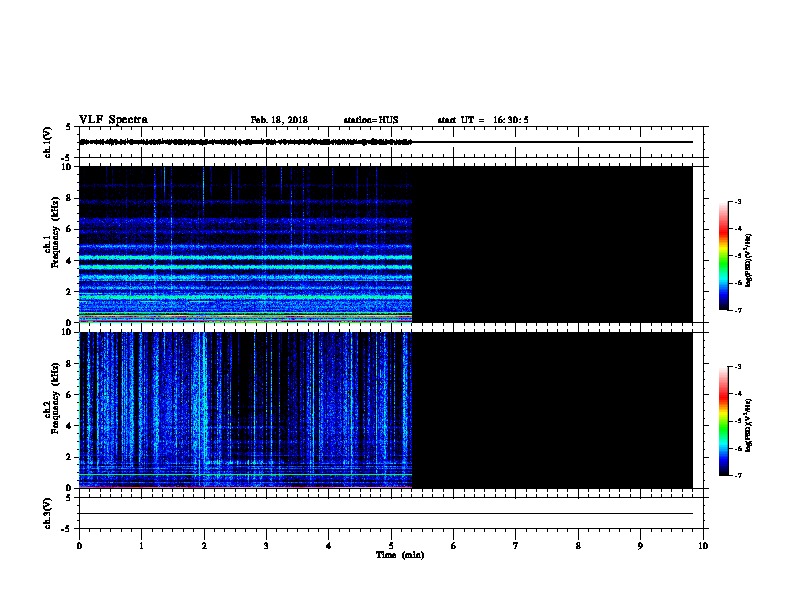Click the "VLF Spectra" plot title

coord(113,120)
